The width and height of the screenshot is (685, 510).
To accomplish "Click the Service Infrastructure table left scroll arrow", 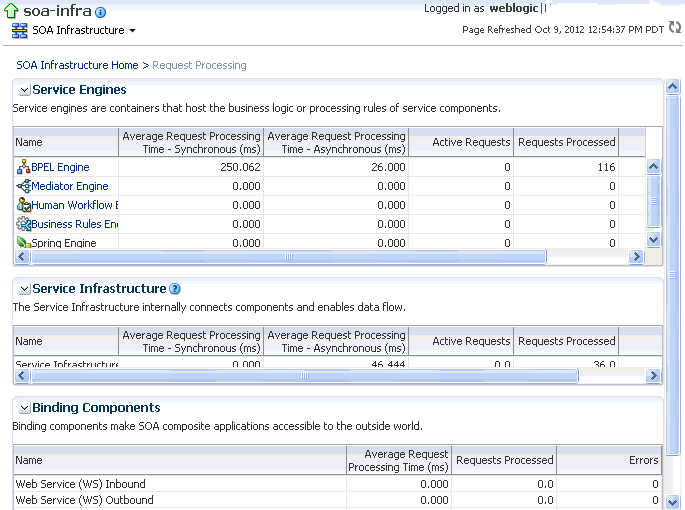I will pos(22,375).
